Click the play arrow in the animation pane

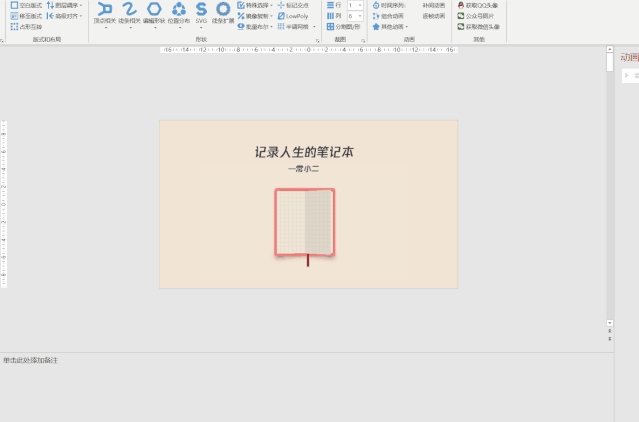[x=627, y=75]
